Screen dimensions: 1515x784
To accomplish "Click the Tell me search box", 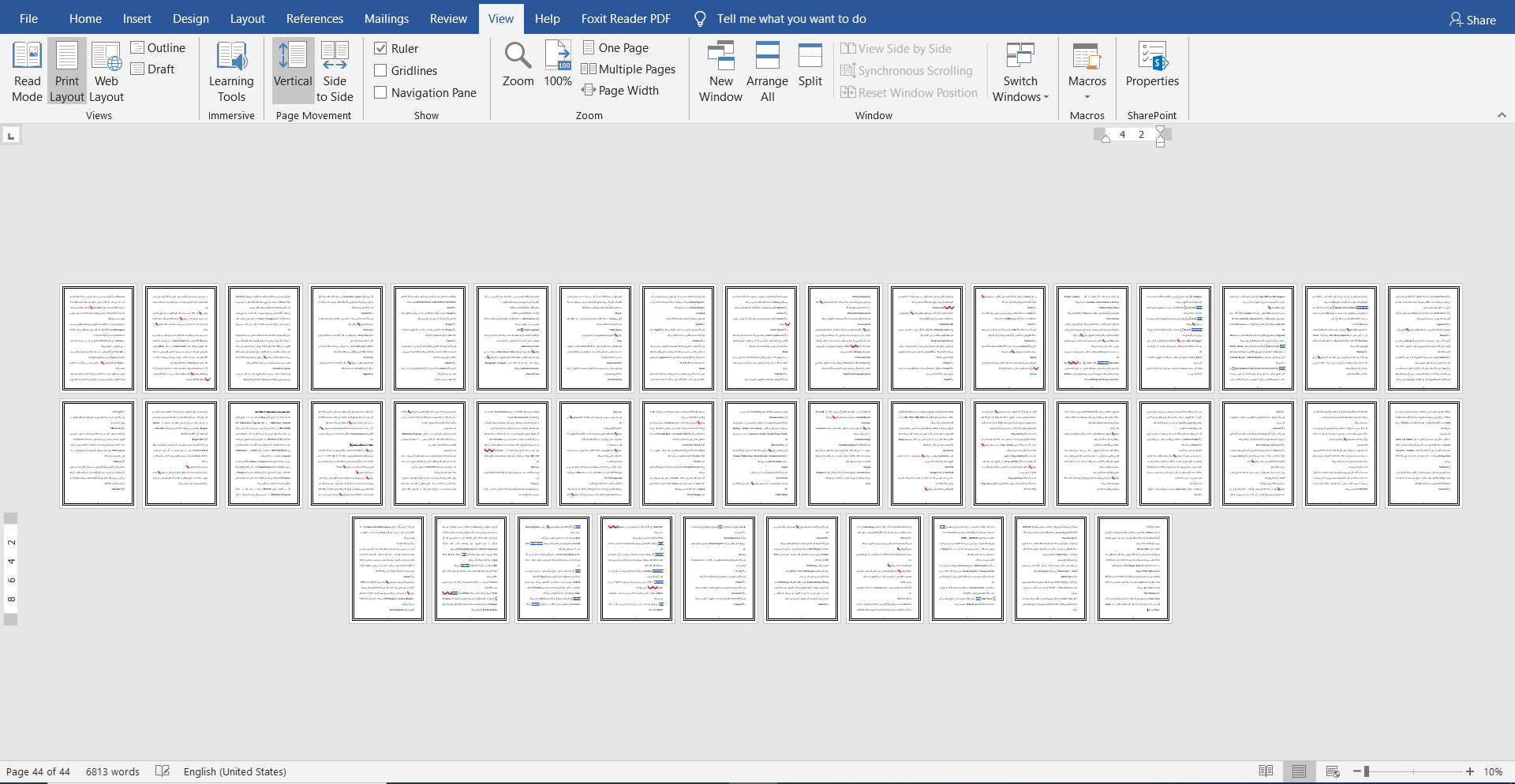I will [791, 18].
